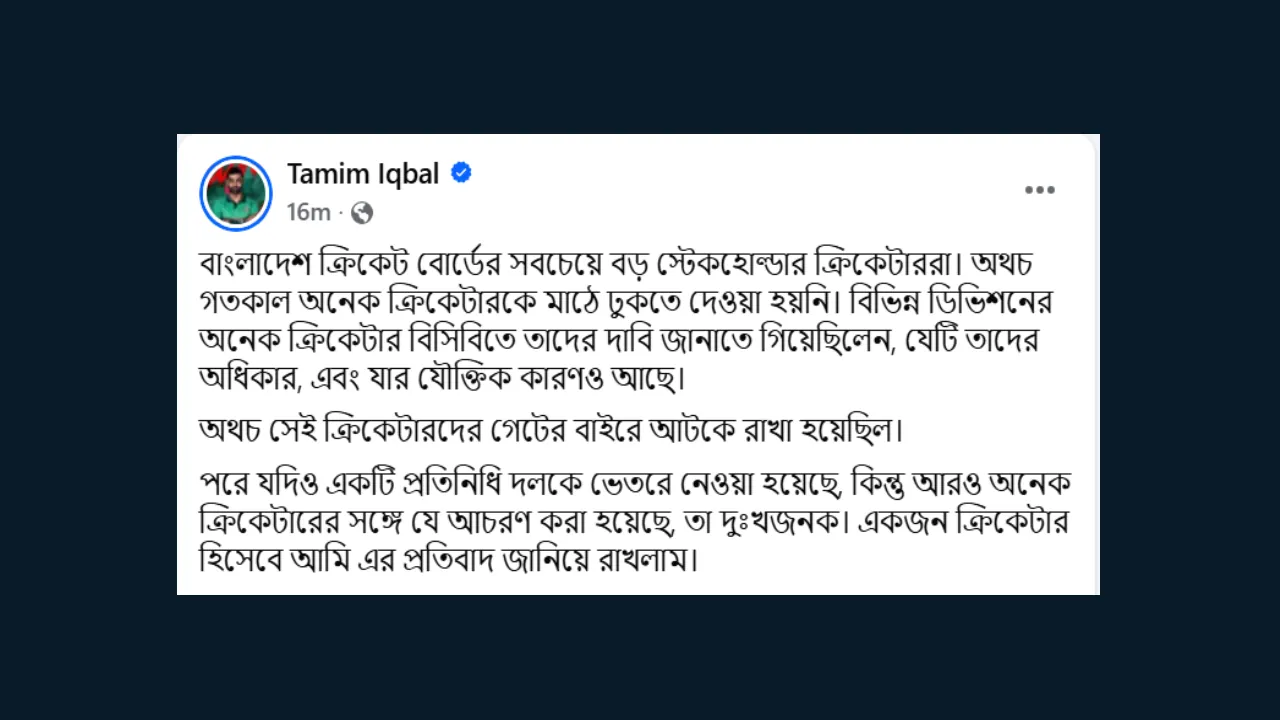Image resolution: width=1280 pixels, height=720 pixels.
Task: Open the 16m timestamp link
Action: pyautogui.click(x=308, y=212)
